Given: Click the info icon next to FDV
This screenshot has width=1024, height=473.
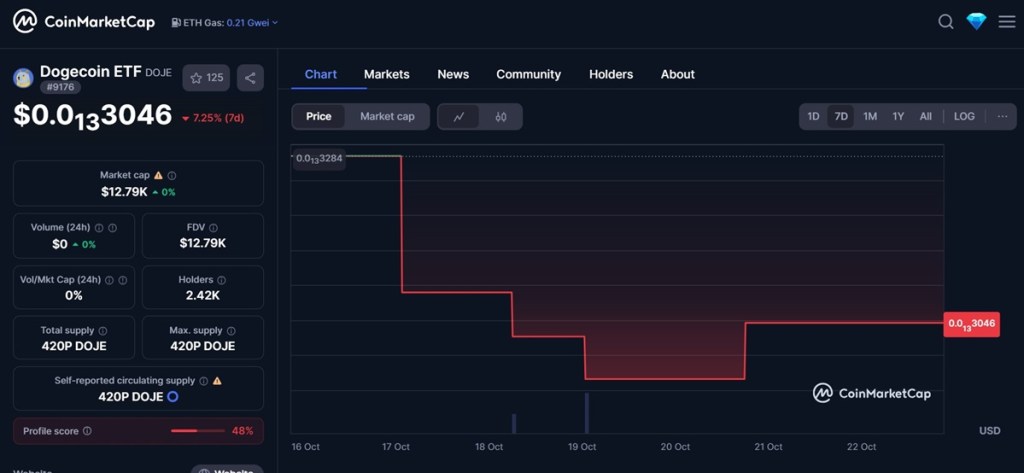Looking at the screenshot, I should coord(214,227).
